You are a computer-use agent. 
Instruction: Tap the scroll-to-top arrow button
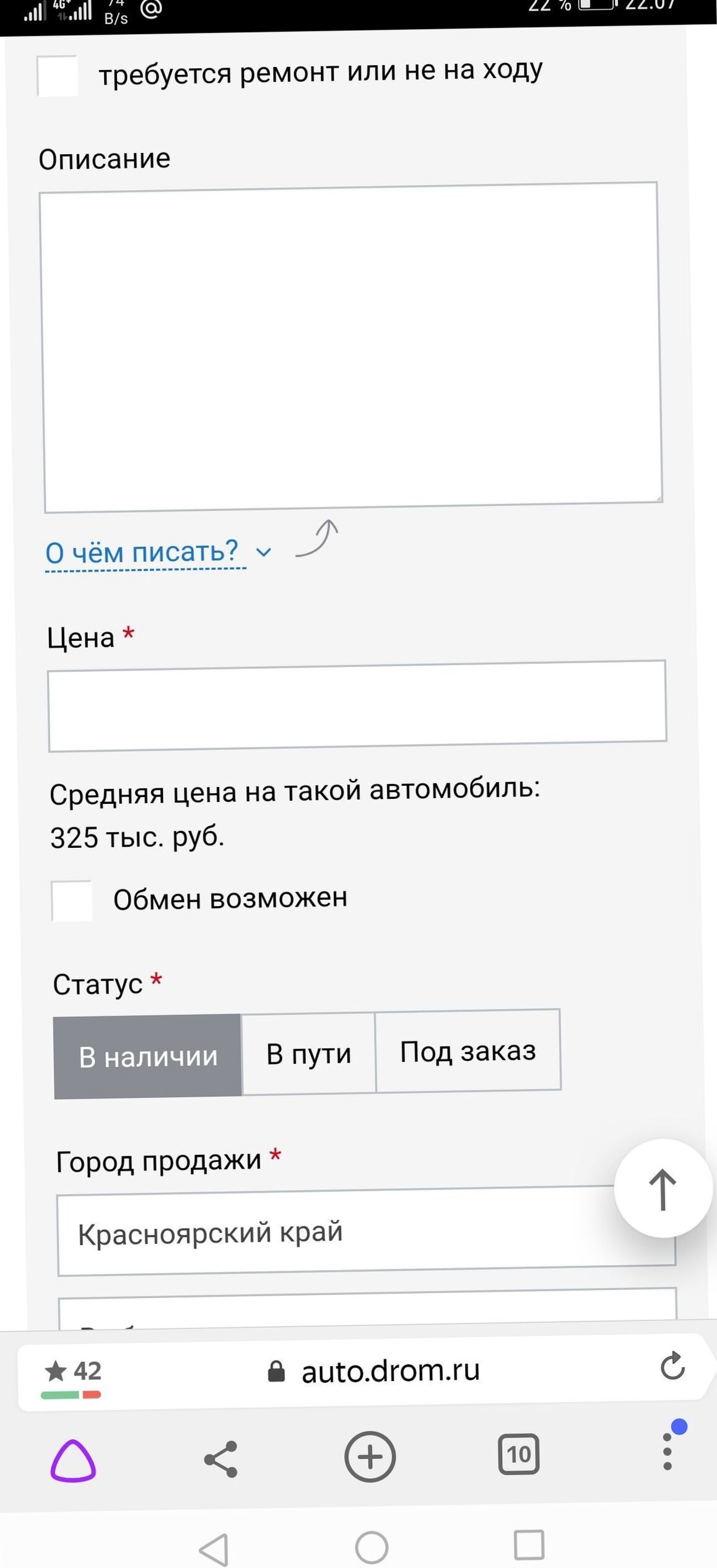pyautogui.click(x=663, y=1188)
